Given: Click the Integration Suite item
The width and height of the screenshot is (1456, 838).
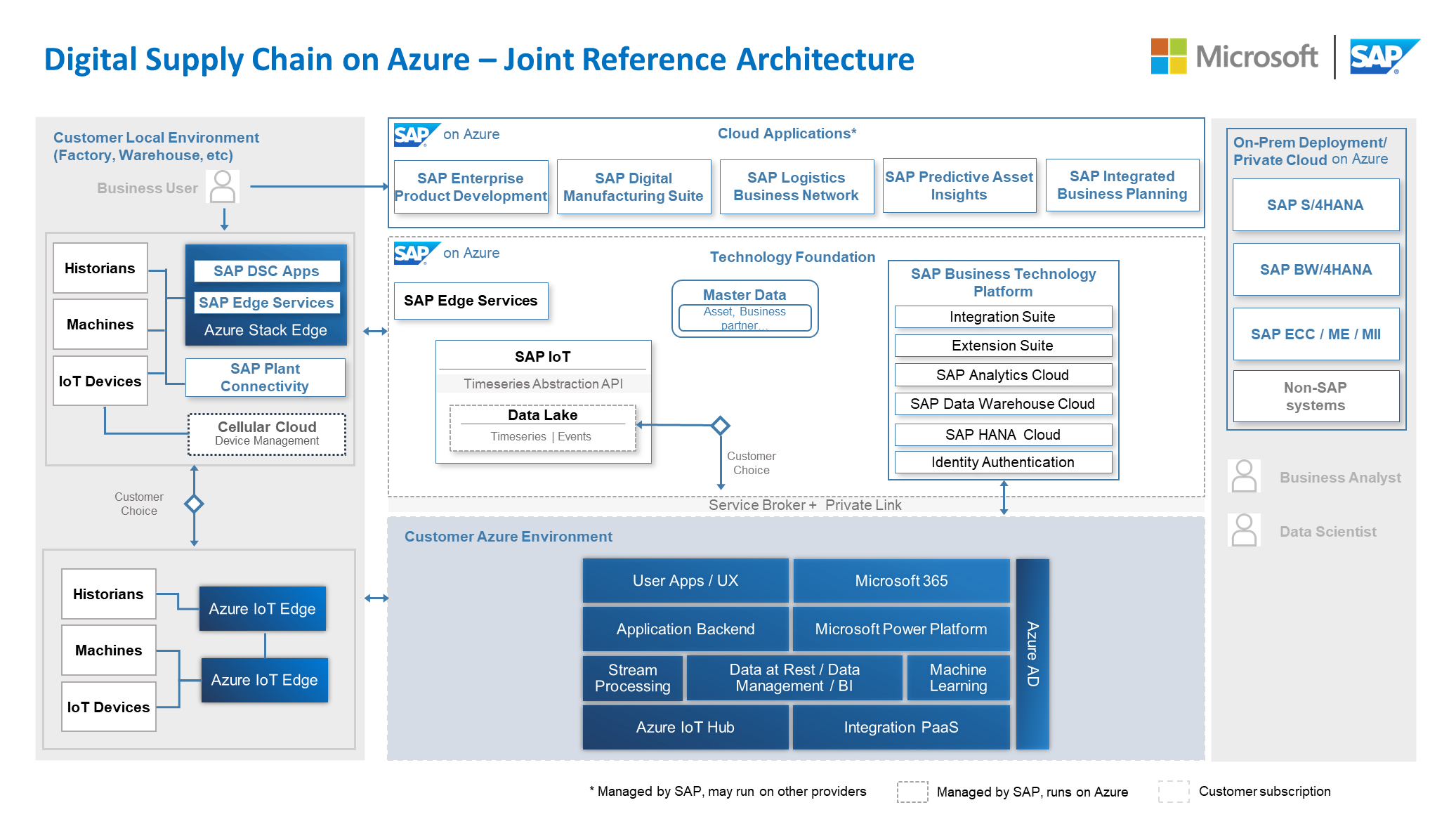Looking at the screenshot, I should click(1003, 317).
